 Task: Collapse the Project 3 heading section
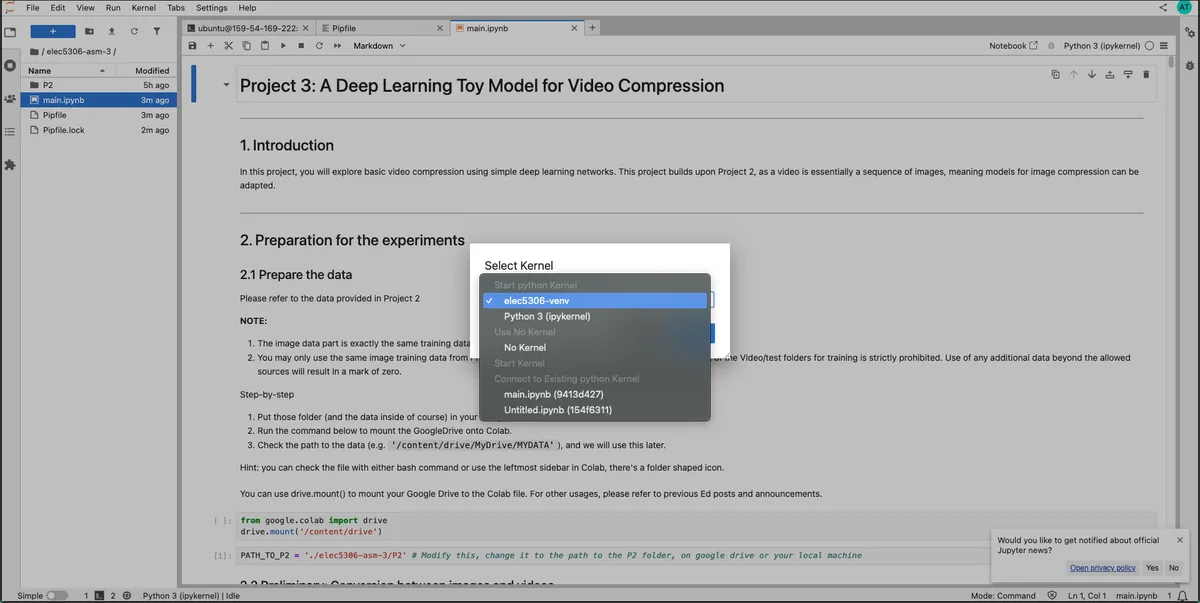pyautogui.click(x=226, y=86)
